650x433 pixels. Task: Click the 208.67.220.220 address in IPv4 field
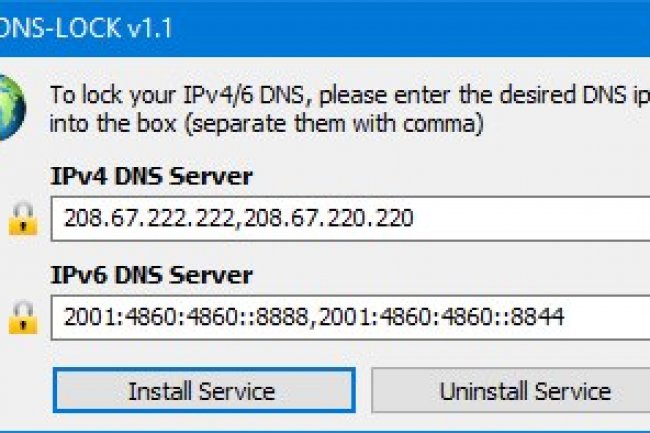[326, 218]
